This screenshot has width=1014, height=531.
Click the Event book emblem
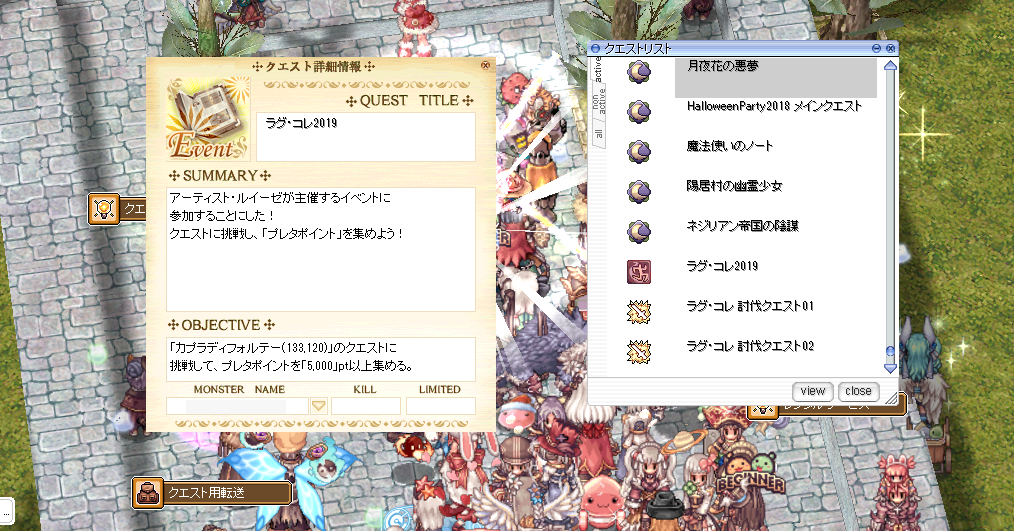(x=208, y=119)
